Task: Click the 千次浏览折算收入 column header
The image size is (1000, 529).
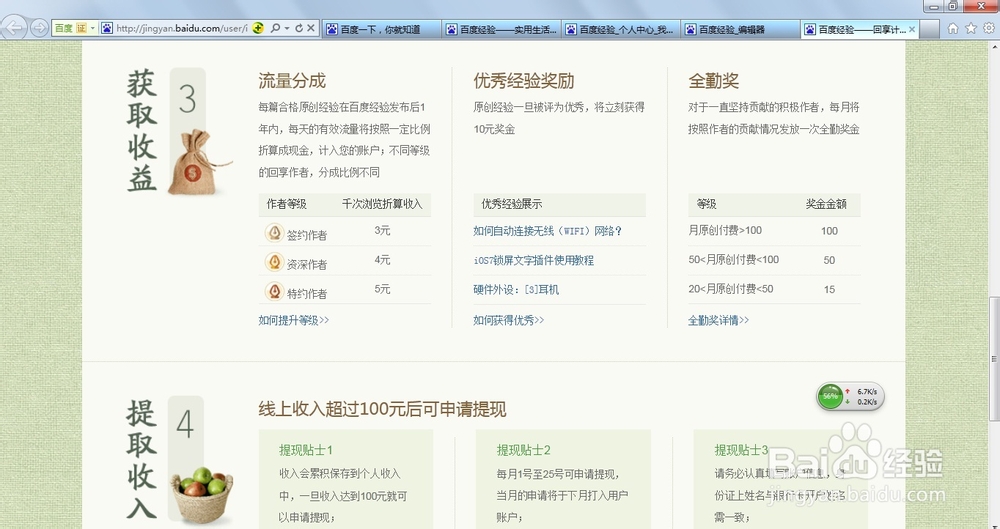Action: pos(382,204)
